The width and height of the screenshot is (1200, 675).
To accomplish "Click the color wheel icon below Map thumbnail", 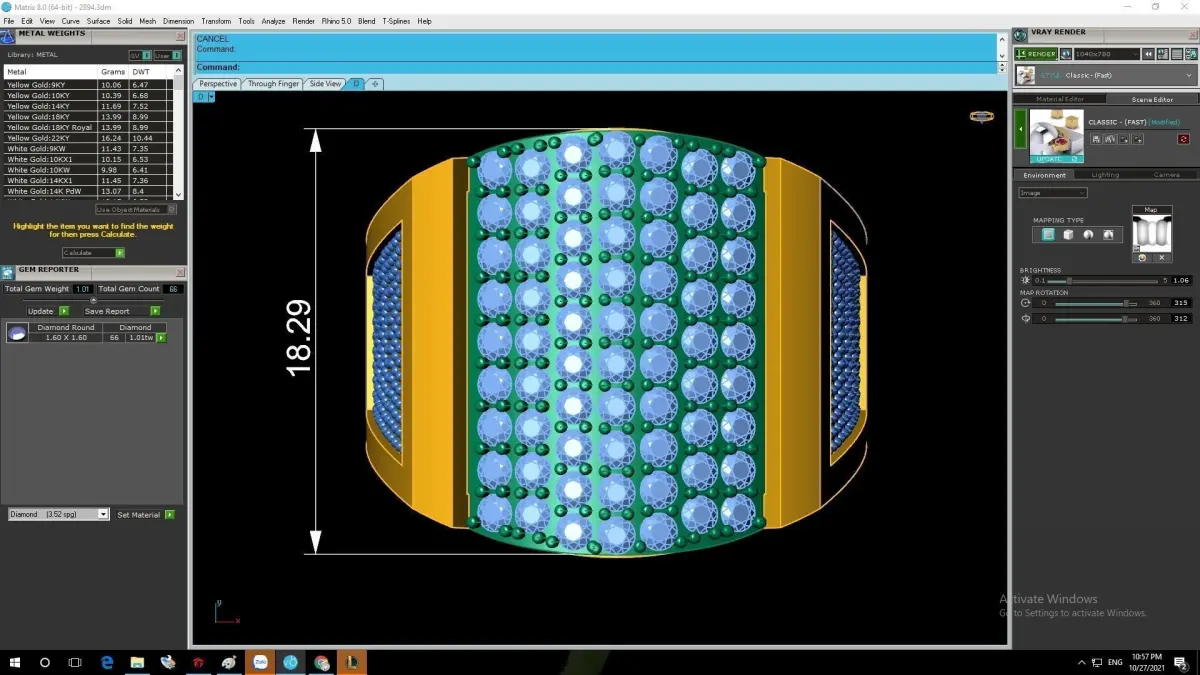I will [1142, 258].
